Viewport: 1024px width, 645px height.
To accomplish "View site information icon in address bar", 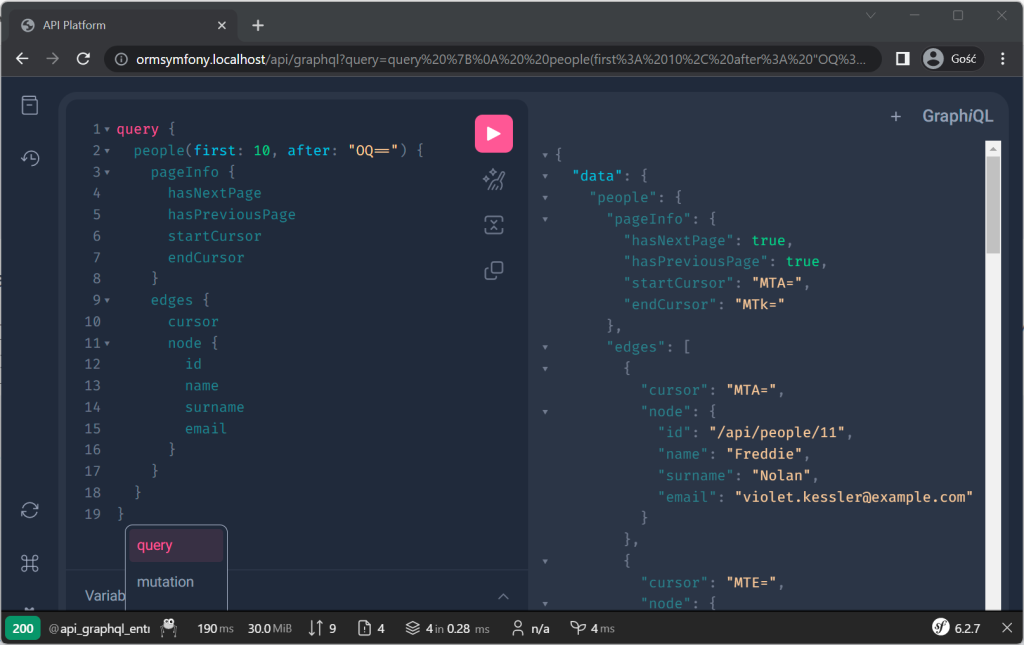I will click(121, 59).
